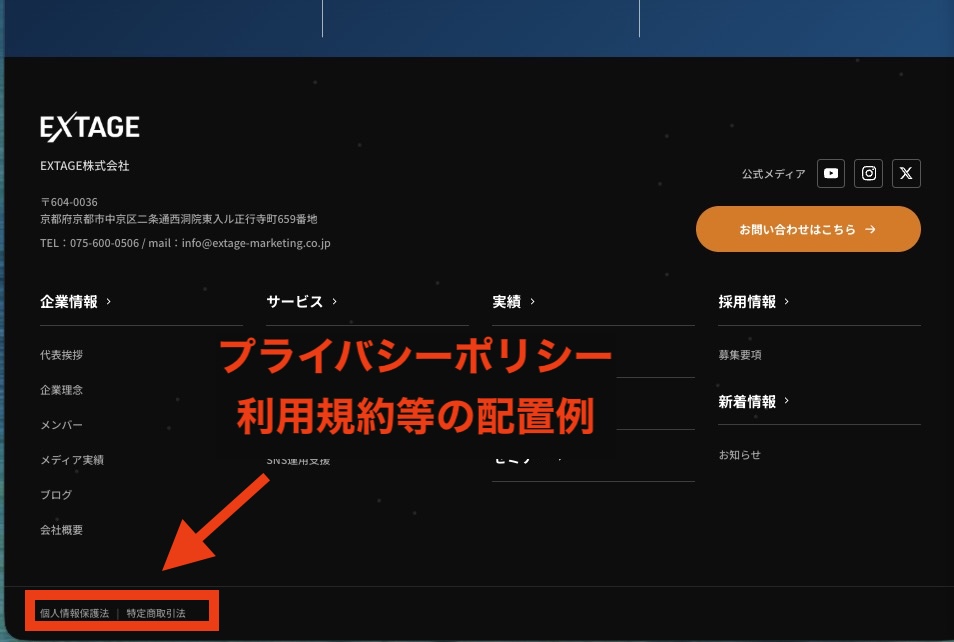Click the お知らせ link
Screen dimensions: 954x642
[x=739, y=454]
